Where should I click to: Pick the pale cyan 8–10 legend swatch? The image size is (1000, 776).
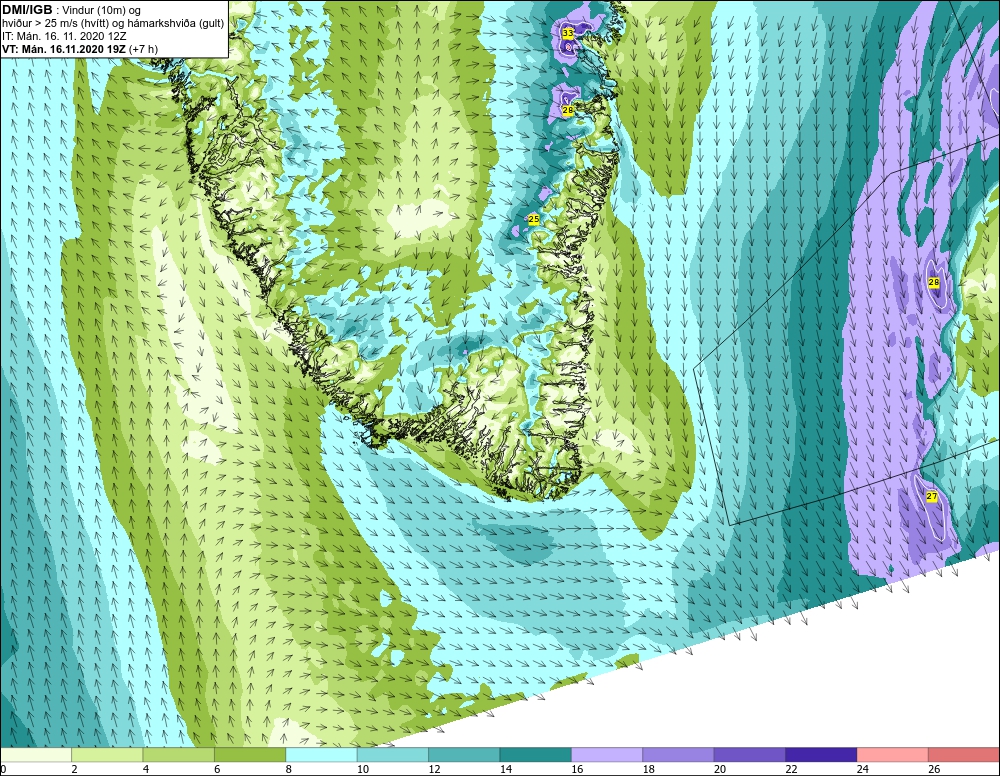(321, 755)
